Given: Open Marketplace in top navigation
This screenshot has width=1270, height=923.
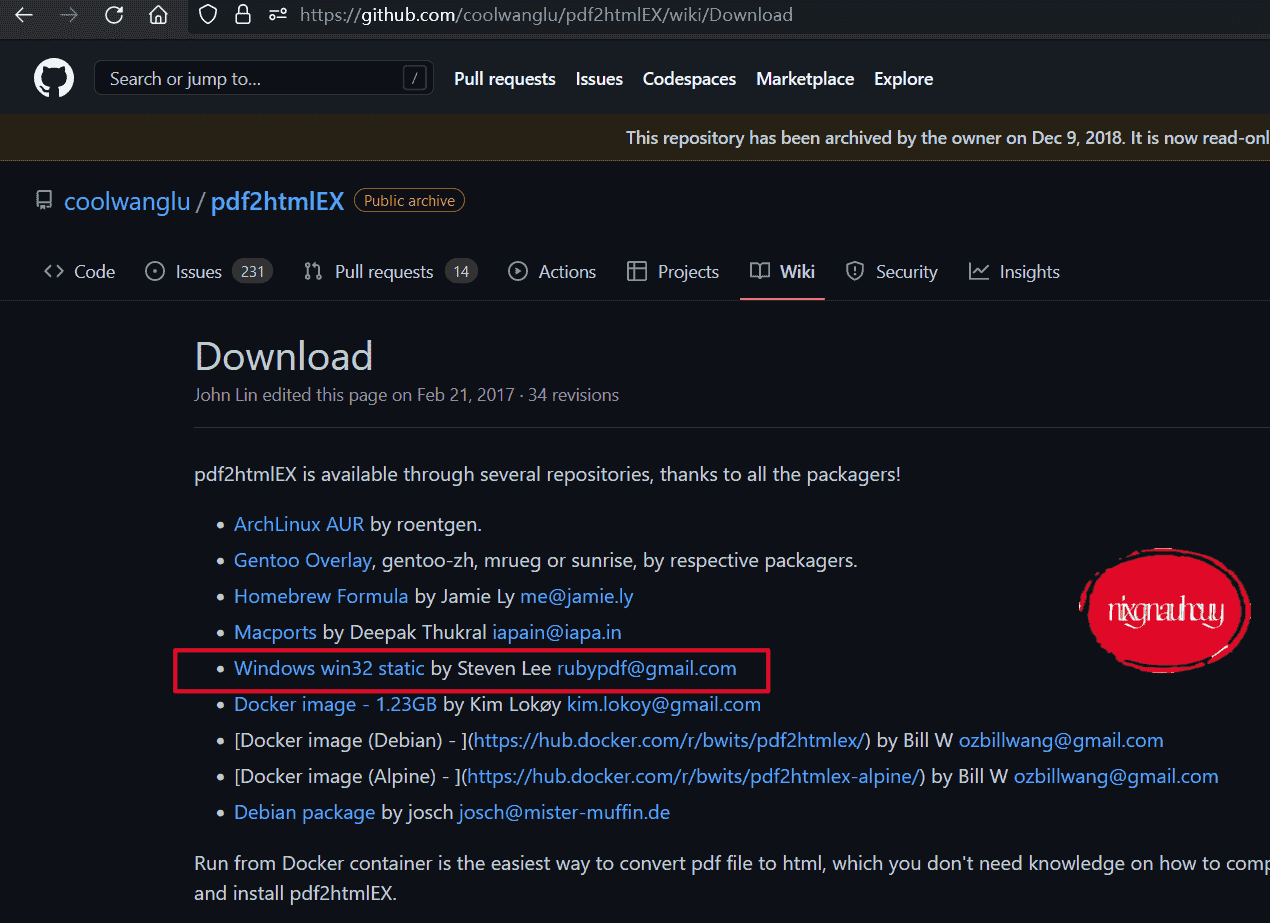Looking at the screenshot, I should point(805,79).
